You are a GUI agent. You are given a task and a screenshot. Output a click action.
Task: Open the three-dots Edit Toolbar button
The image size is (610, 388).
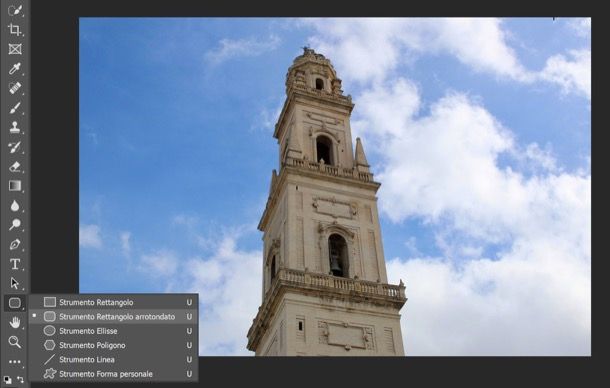tap(15, 362)
